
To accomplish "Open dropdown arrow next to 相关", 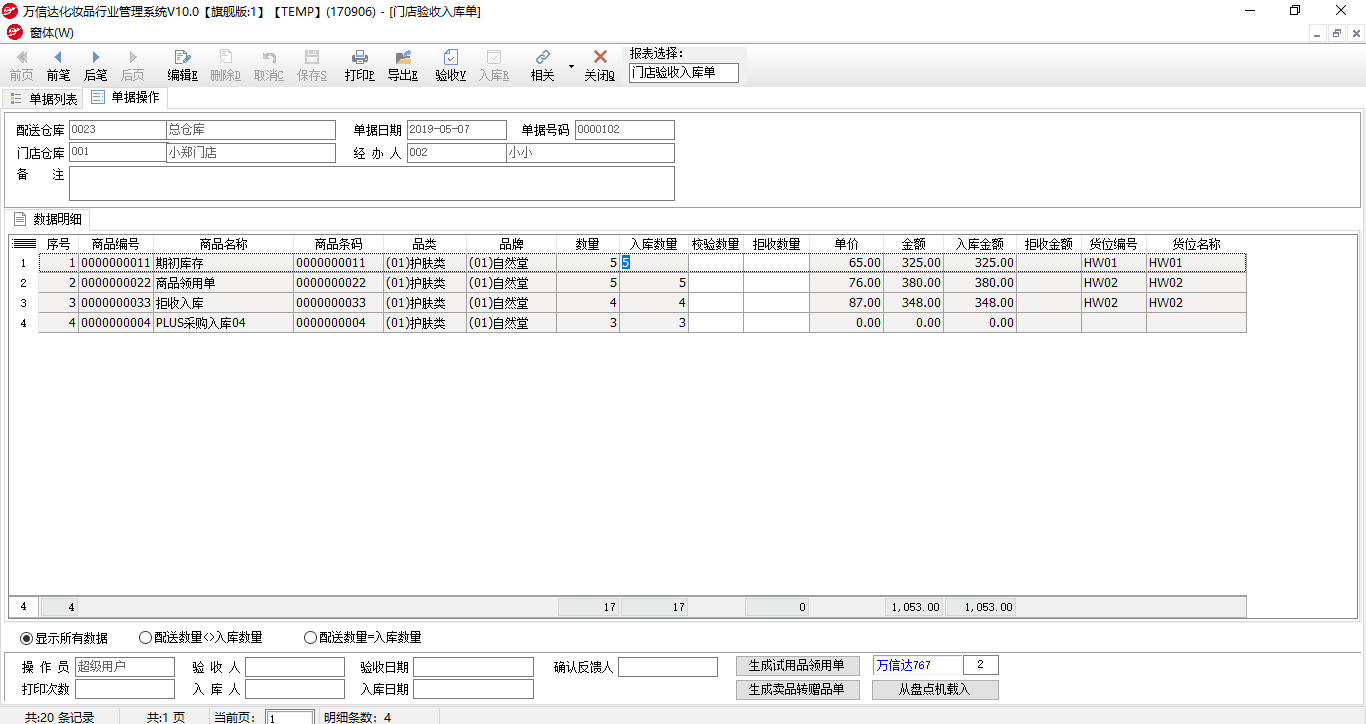I will pyautogui.click(x=571, y=66).
